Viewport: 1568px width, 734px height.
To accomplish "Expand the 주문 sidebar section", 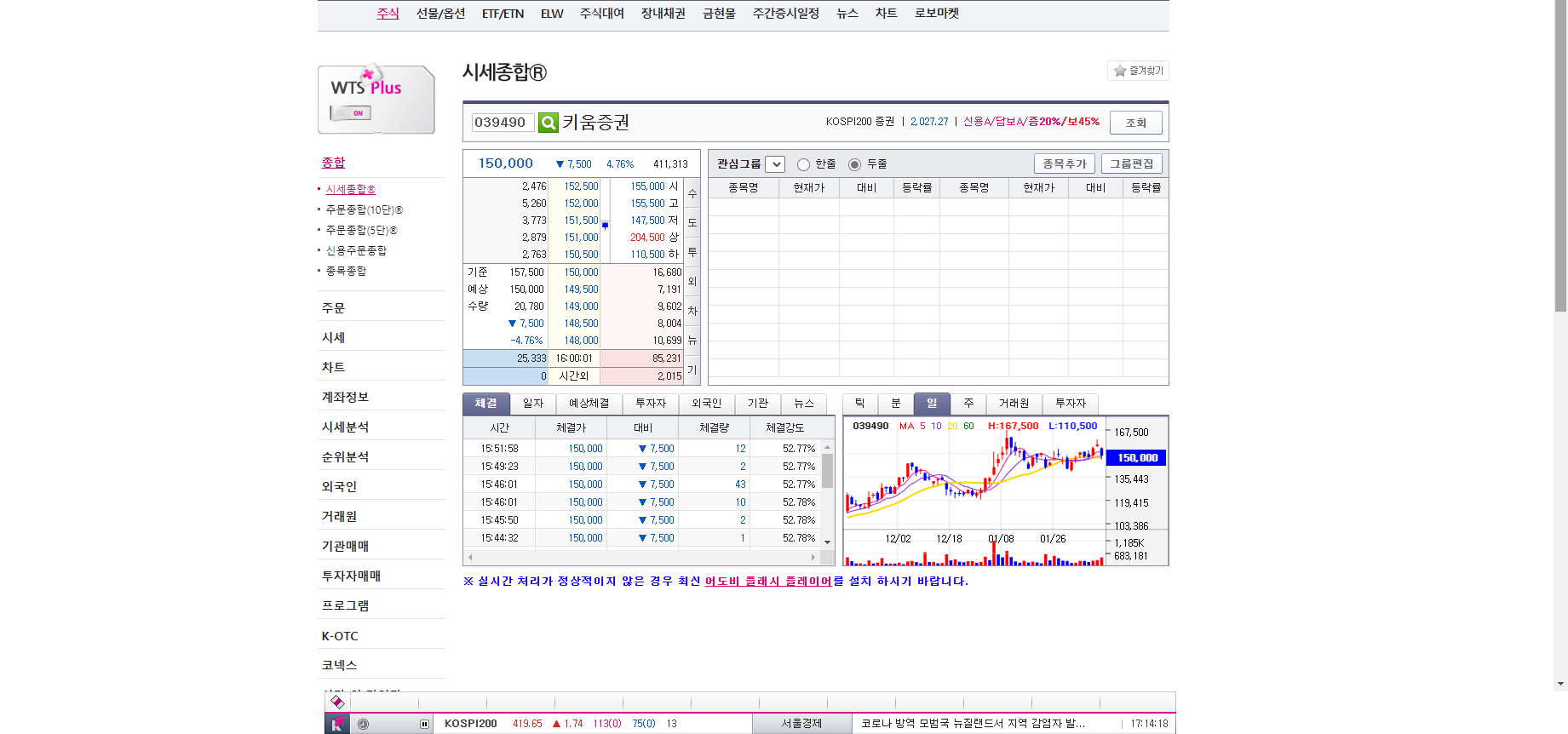I will tap(333, 308).
